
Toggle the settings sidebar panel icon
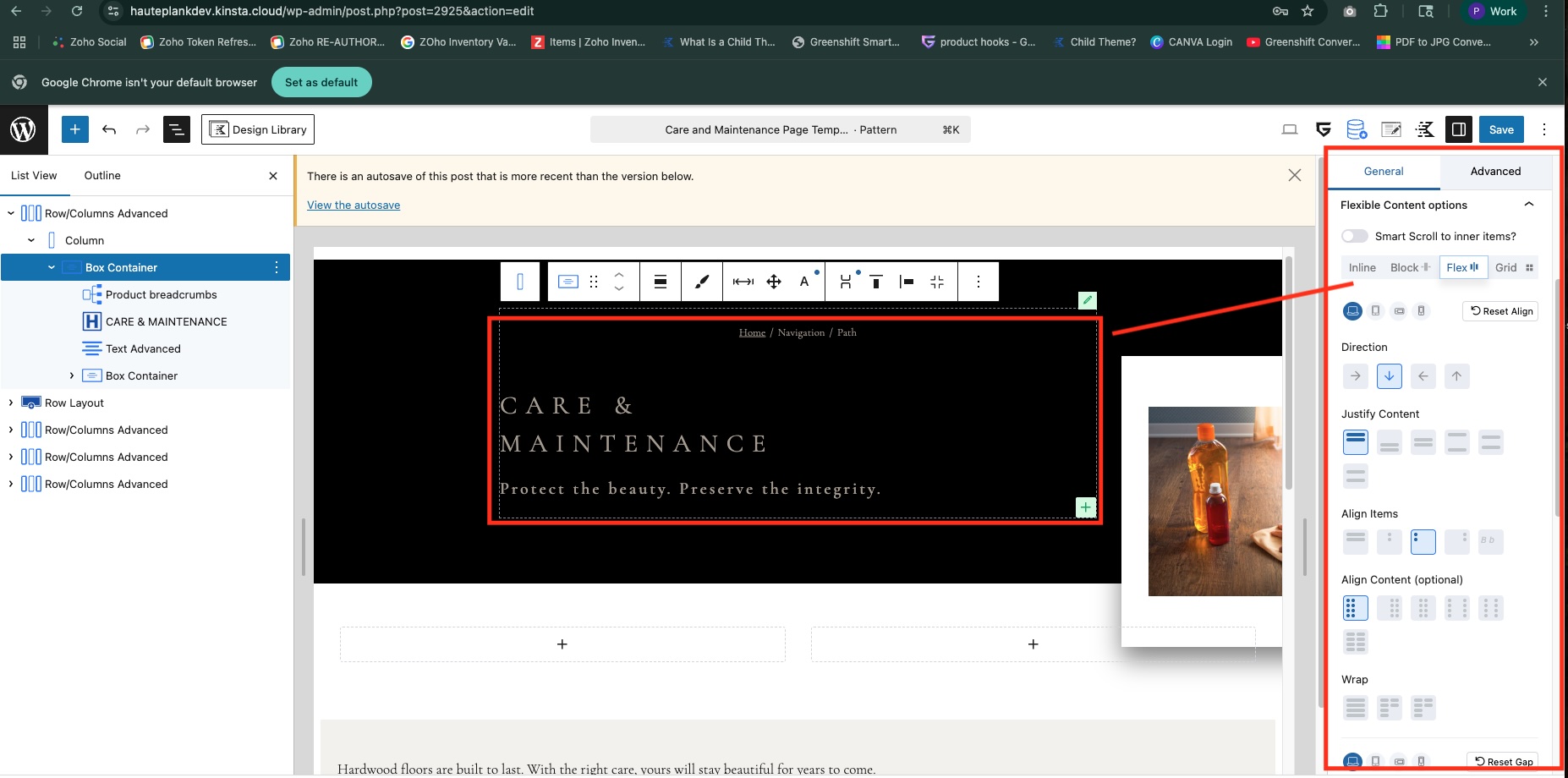[1459, 129]
